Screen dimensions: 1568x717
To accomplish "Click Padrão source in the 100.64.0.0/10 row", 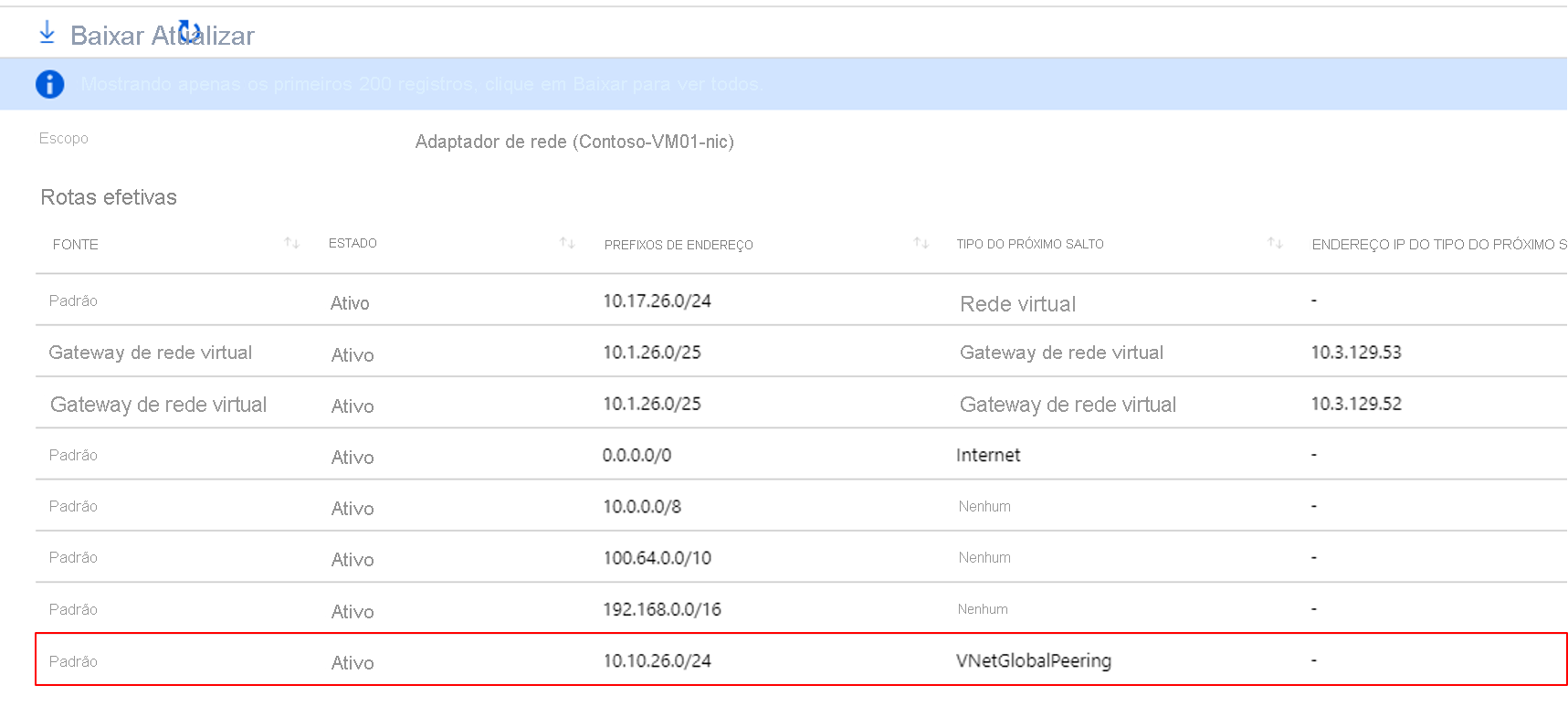I will [x=73, y=557].
